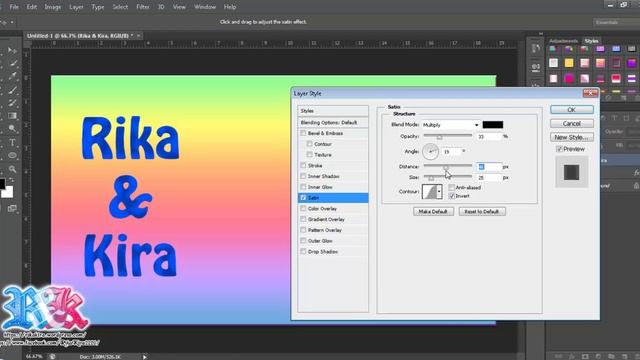Select the Zoom tool in the toolbar
The height and width of the screenshot is (360, 640).
pyautogui.click(x=12, y=169)
